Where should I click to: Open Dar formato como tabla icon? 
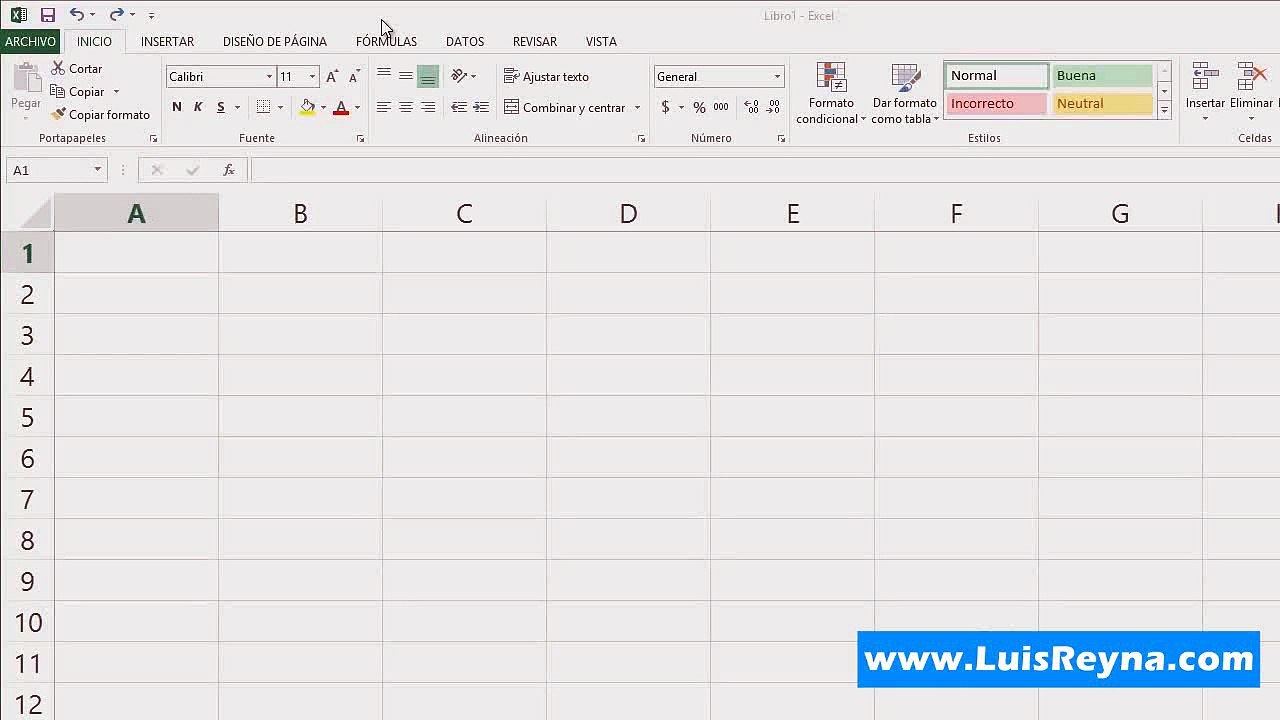[905, 78]
